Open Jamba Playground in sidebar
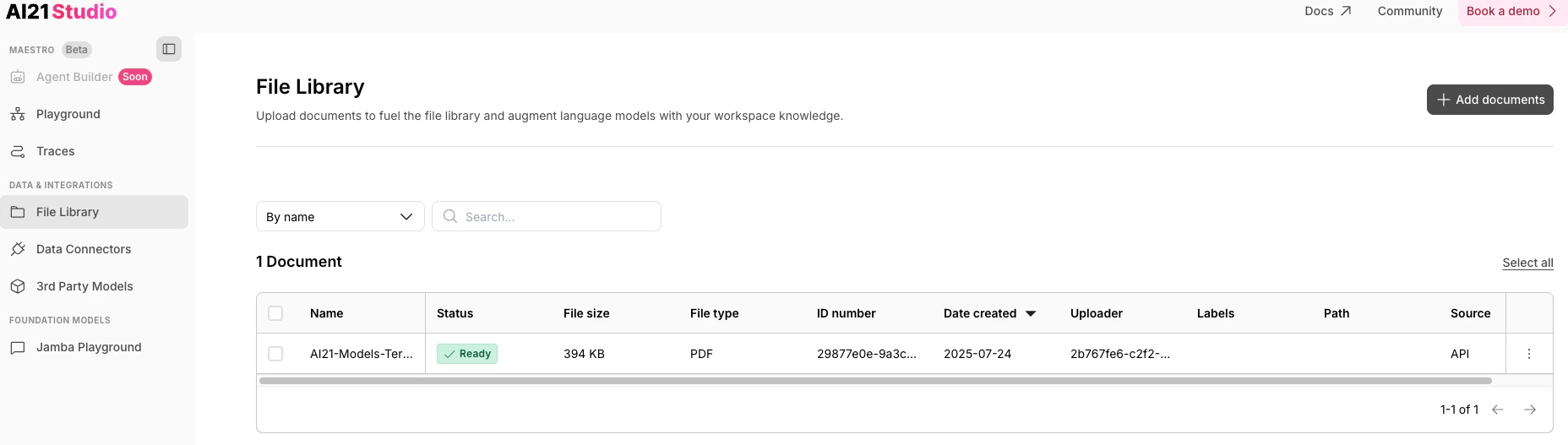1568x445 pixels. tap(89, 347)
